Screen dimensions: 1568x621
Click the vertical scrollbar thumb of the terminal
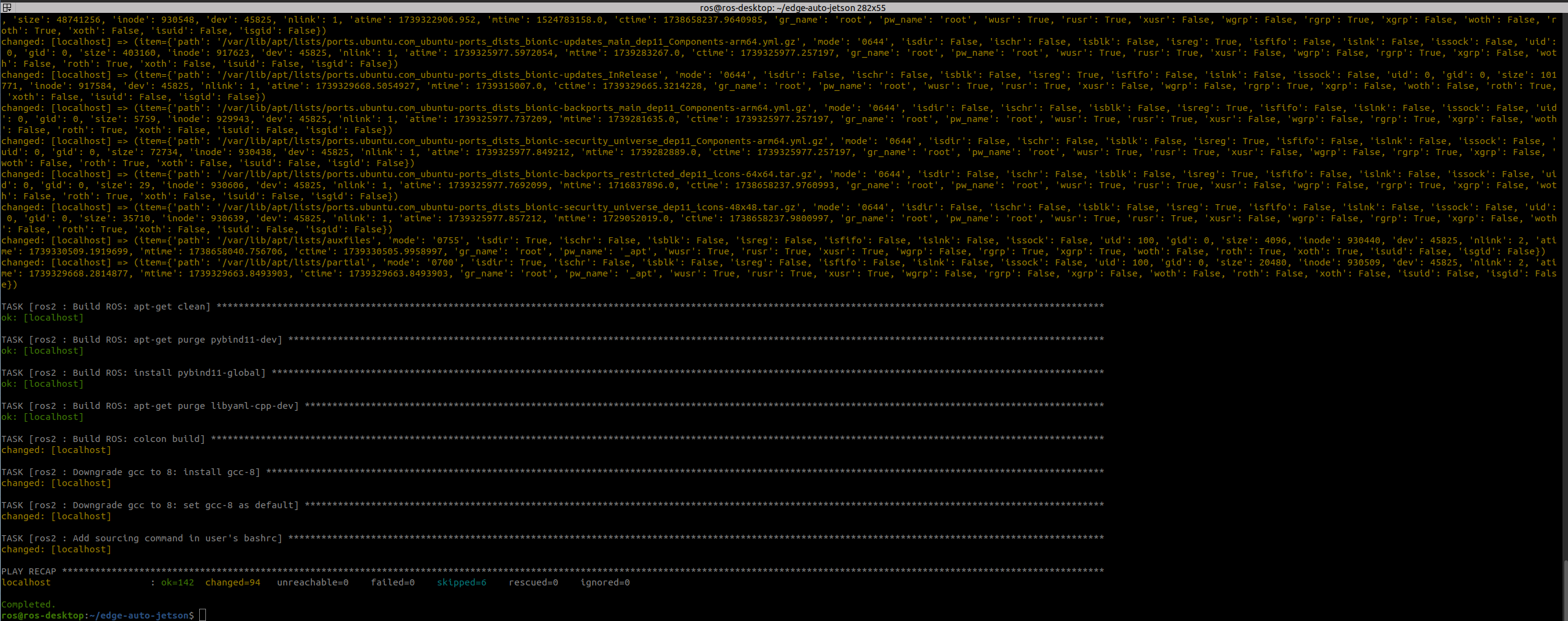click(1565, 589)
